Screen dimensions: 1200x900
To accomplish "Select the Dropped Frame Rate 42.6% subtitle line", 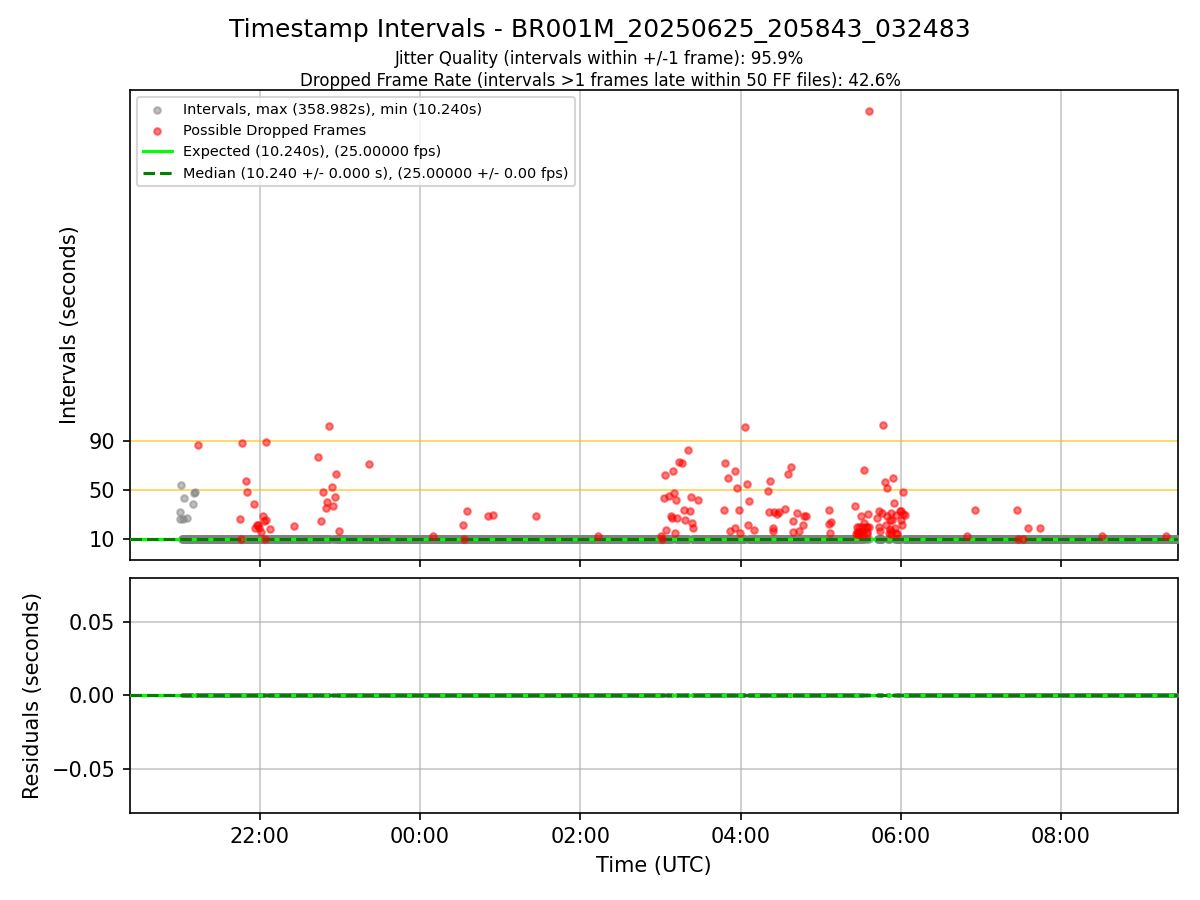I will 600,80.
